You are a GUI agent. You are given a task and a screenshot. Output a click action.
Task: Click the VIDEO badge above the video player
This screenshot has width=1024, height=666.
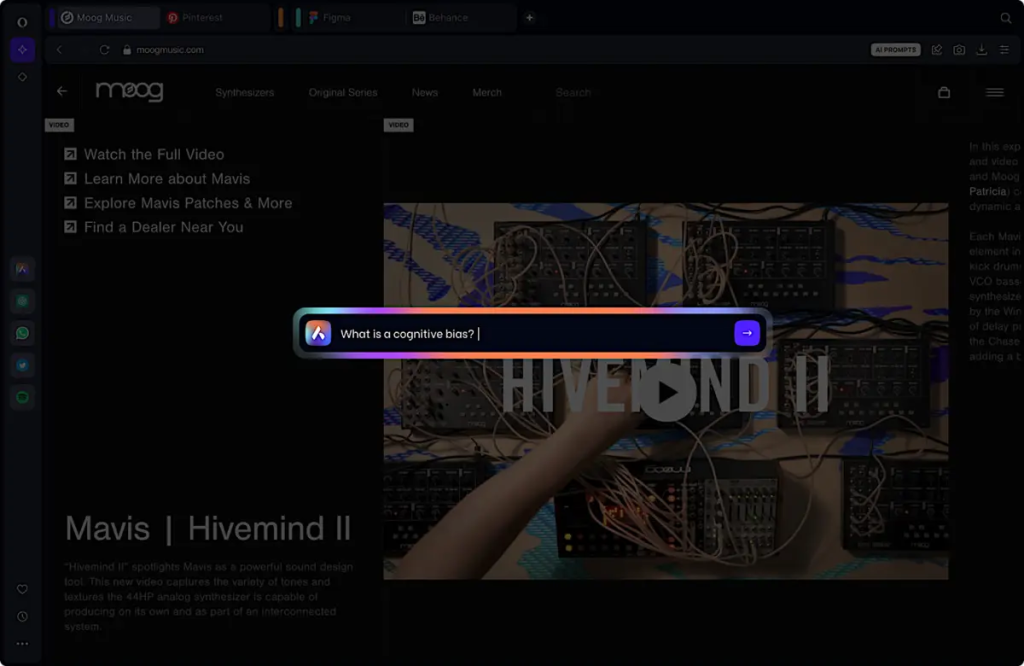(398, 125)
